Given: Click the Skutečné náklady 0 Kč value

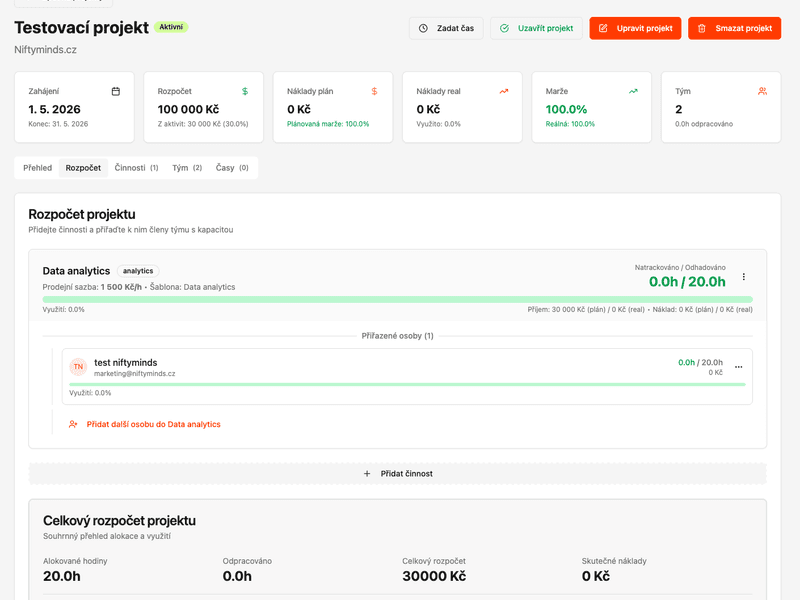Looking at the screenshot, I should 596,576.
